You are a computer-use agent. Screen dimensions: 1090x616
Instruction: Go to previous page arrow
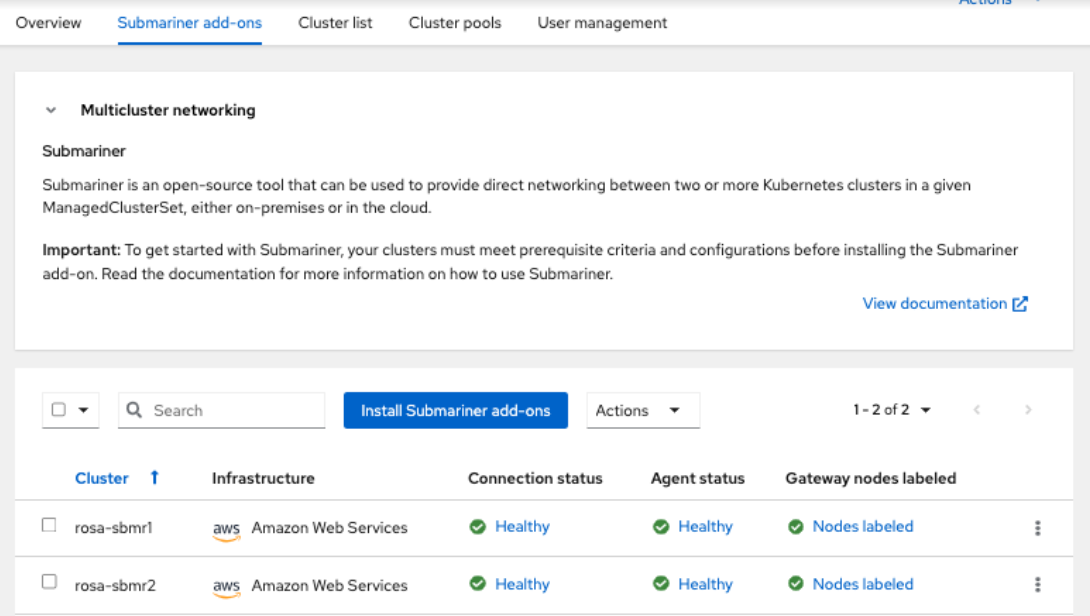pyautogui.click(x=977, y=410)
